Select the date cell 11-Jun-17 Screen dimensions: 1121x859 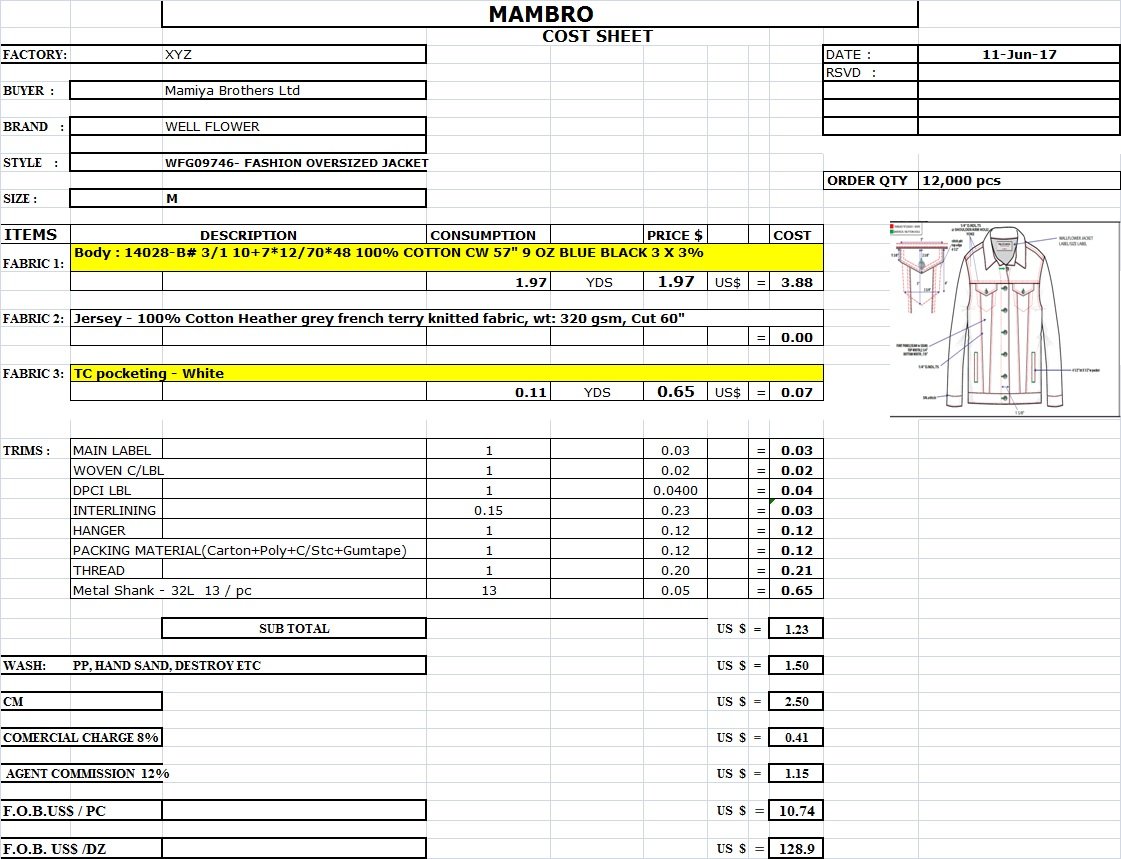1019,54
